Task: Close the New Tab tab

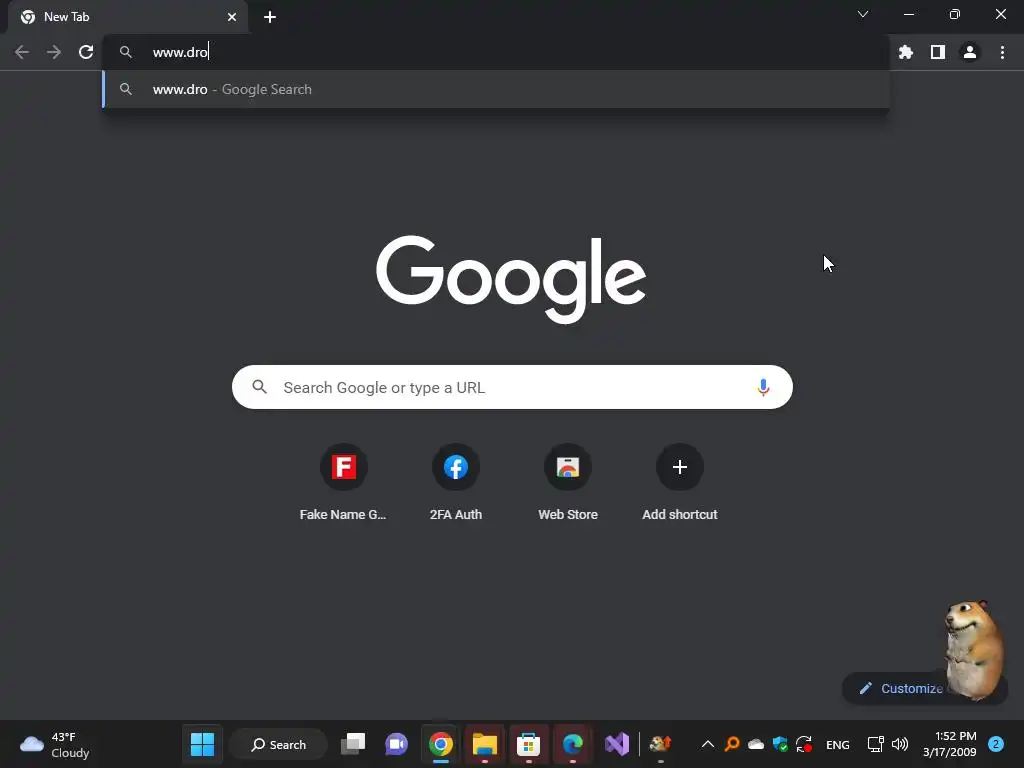Action: click(232, 17)
